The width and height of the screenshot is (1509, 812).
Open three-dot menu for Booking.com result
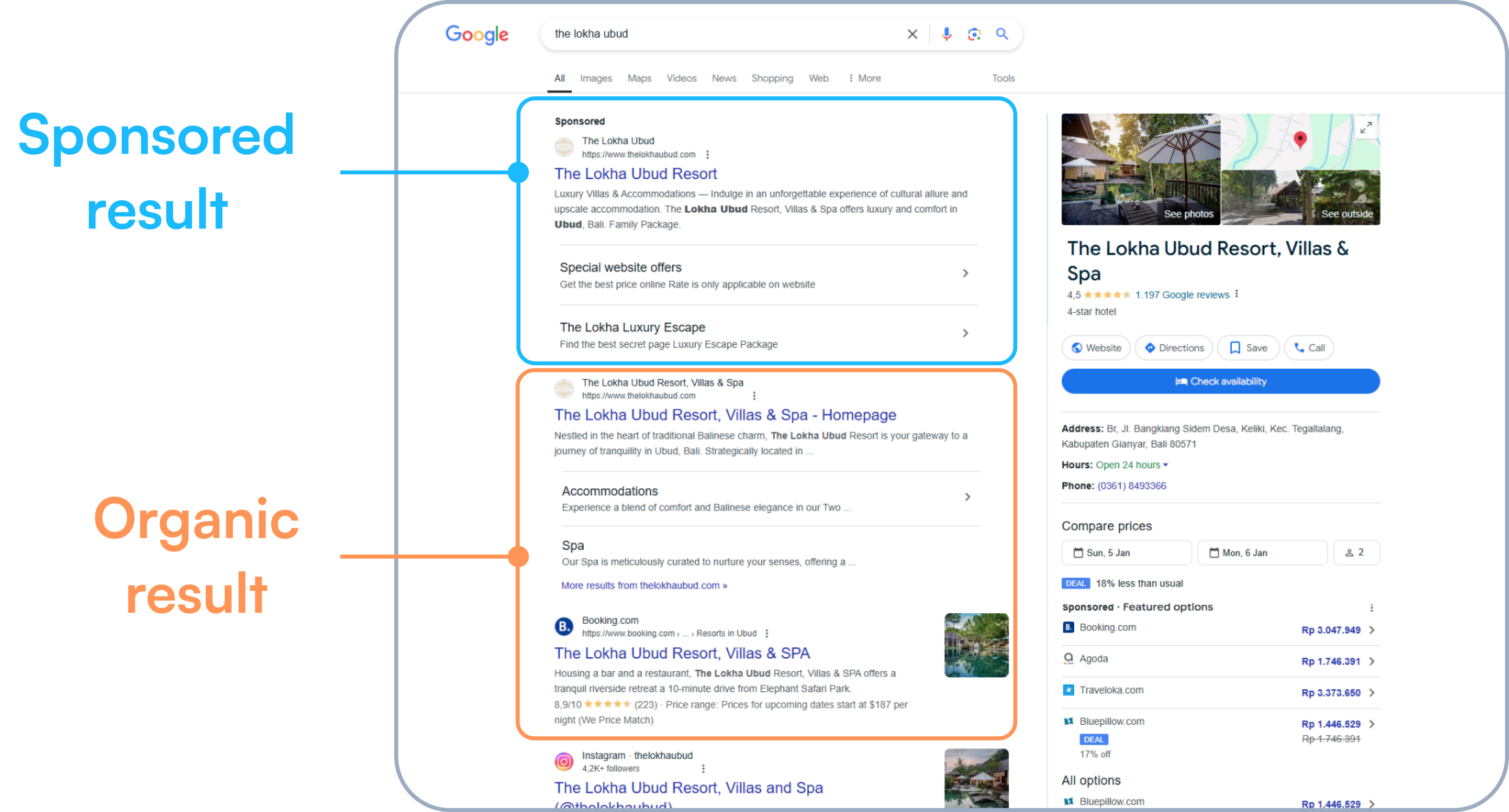tap(767, 633)
